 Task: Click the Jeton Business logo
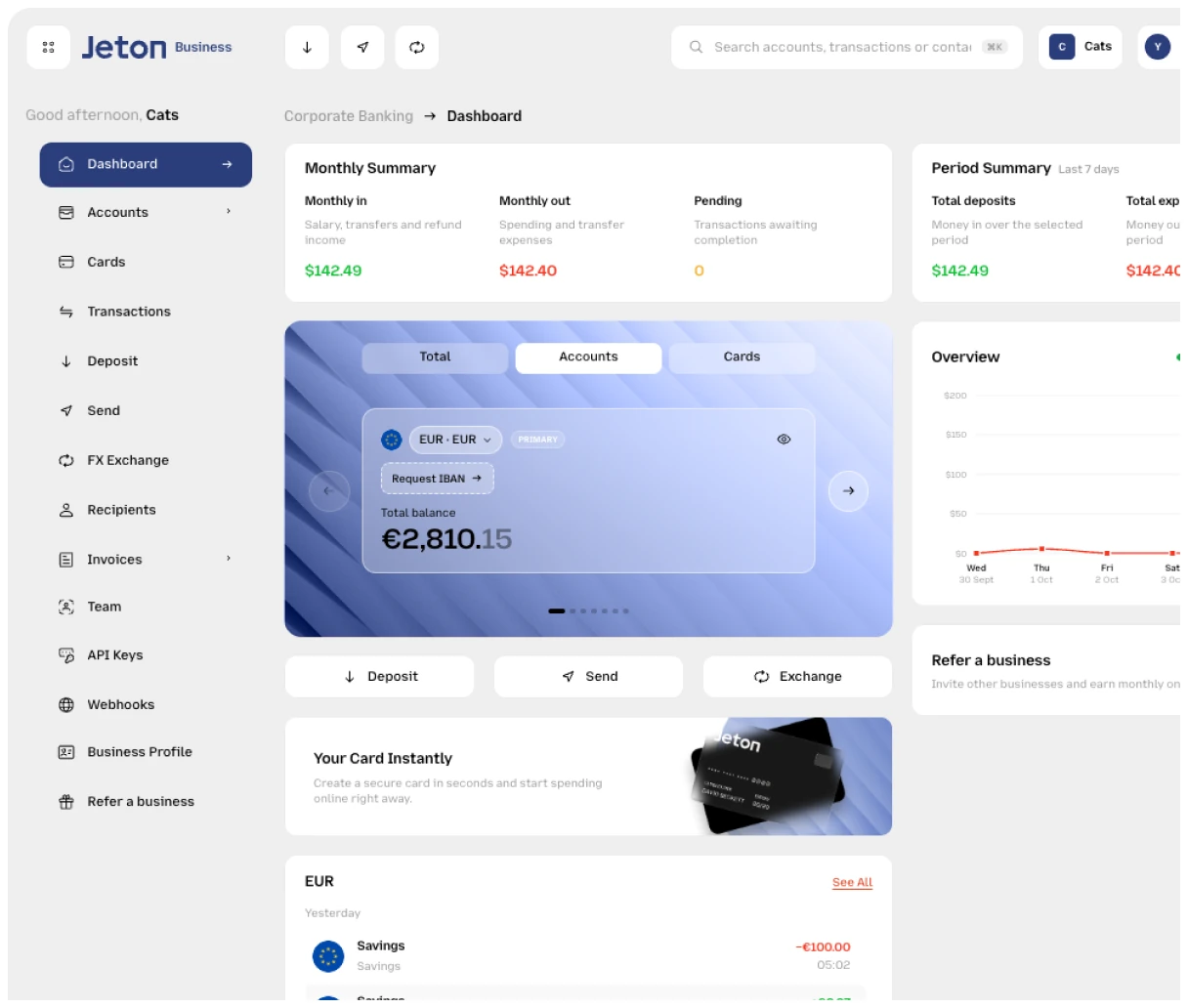tap(157, 47)
